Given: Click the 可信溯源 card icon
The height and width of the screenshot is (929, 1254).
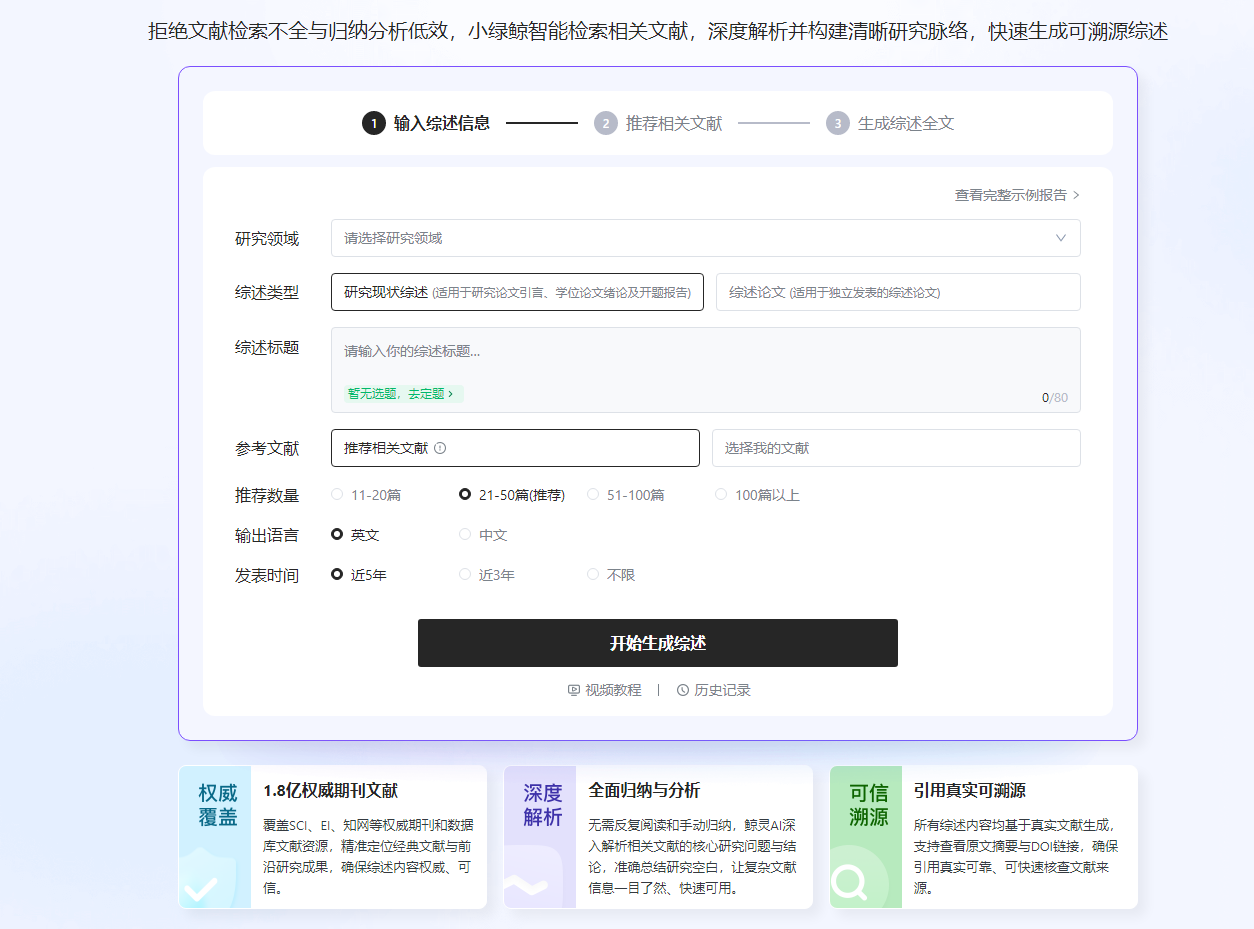Looking at the screenshot, I should 866,837.
